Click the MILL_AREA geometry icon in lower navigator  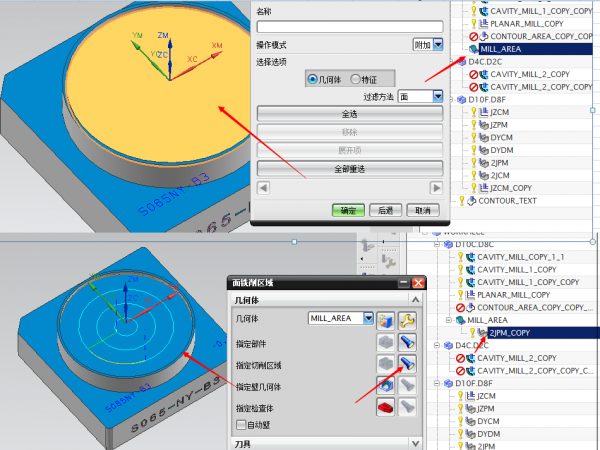(x=460, y=320)
